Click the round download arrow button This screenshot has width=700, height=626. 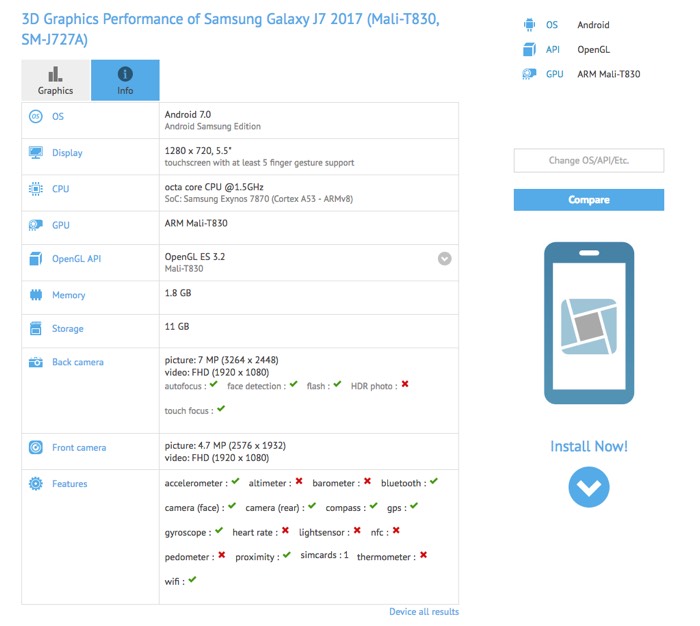click(x=589, y=487)
